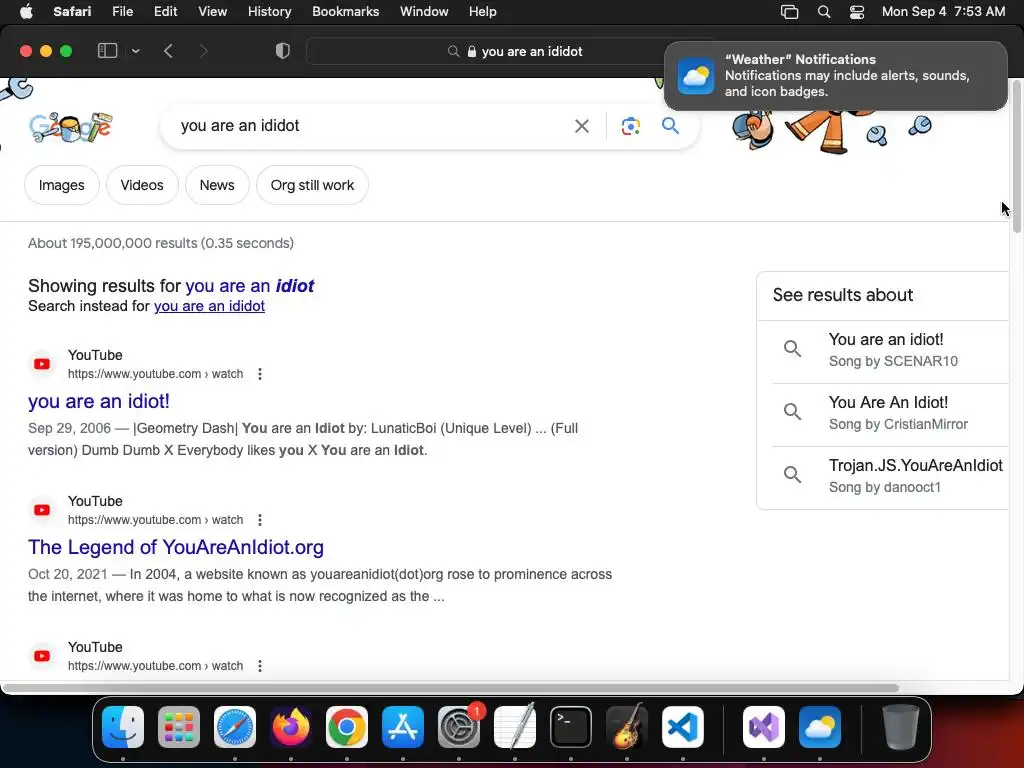Click the magnifier search button

[670, 125]
